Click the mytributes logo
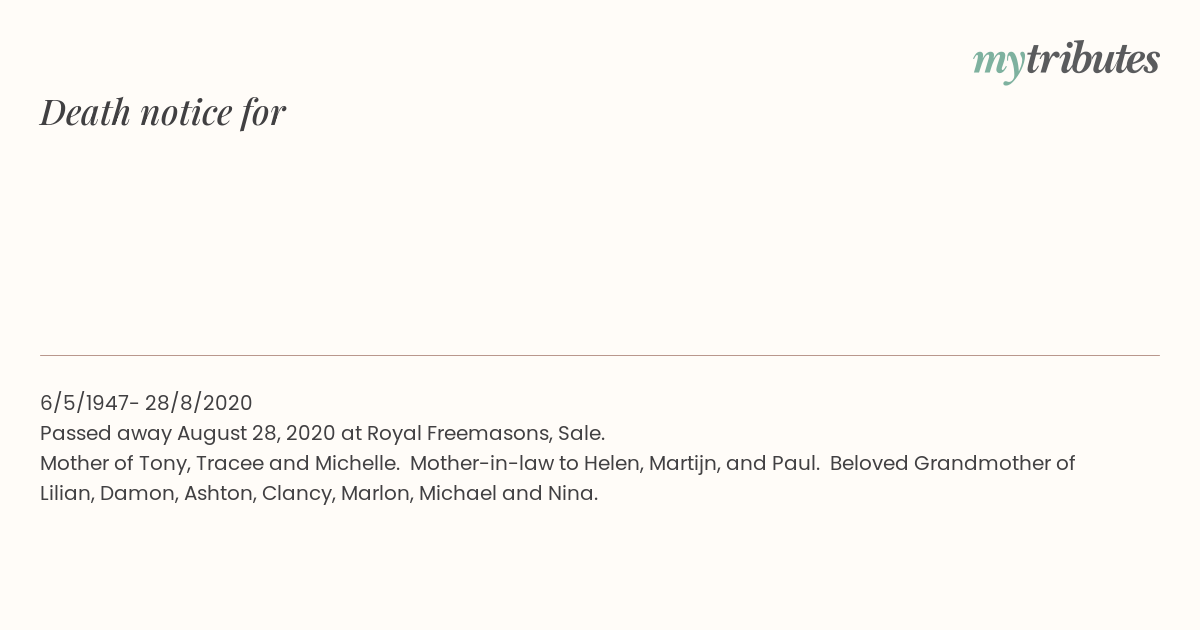 [1066, 61]
